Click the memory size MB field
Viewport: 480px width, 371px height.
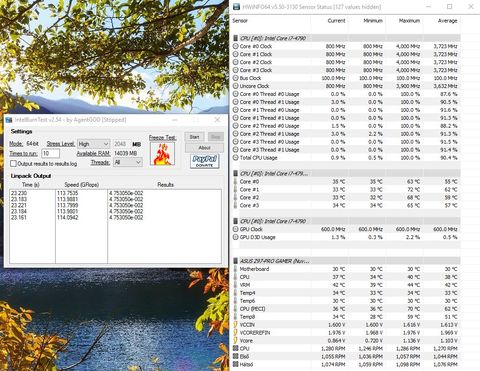tap(121, 144)
